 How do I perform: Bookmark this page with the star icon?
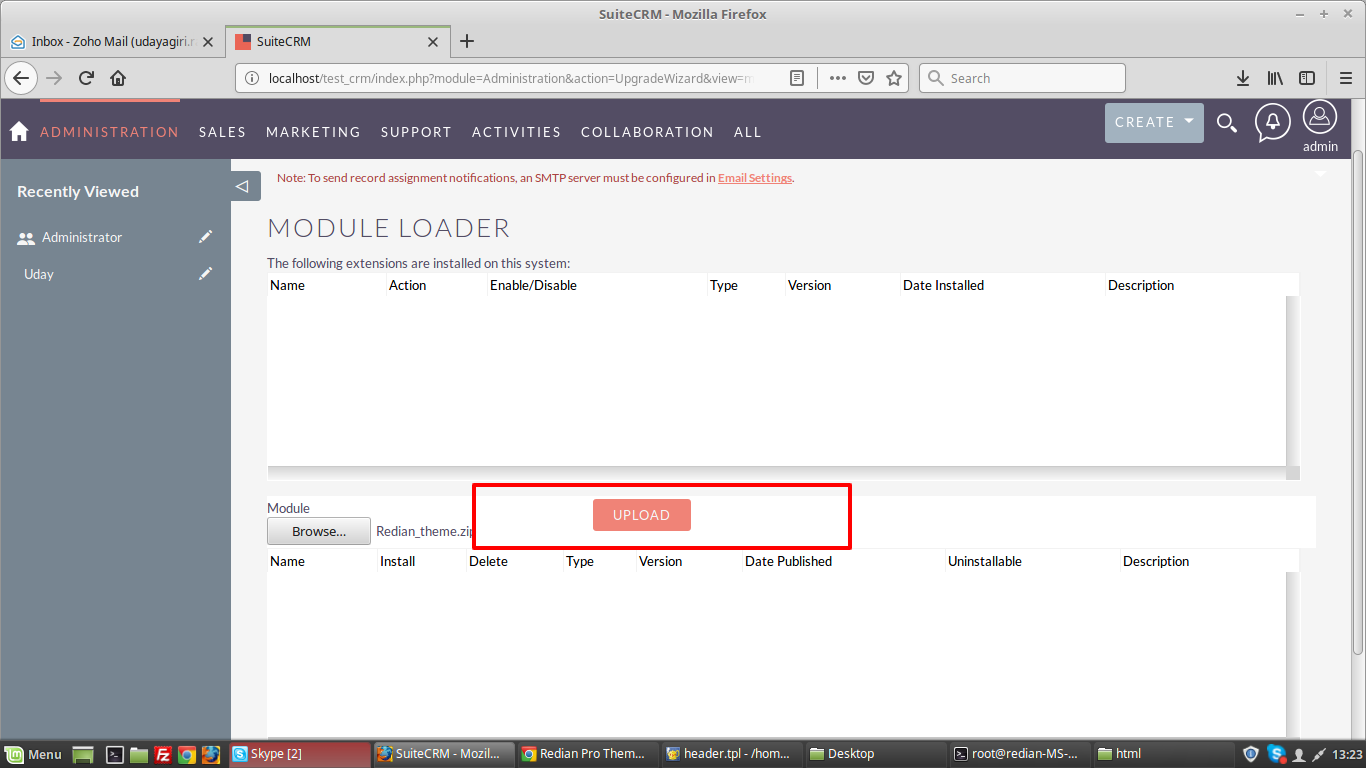tap(894, 78)
